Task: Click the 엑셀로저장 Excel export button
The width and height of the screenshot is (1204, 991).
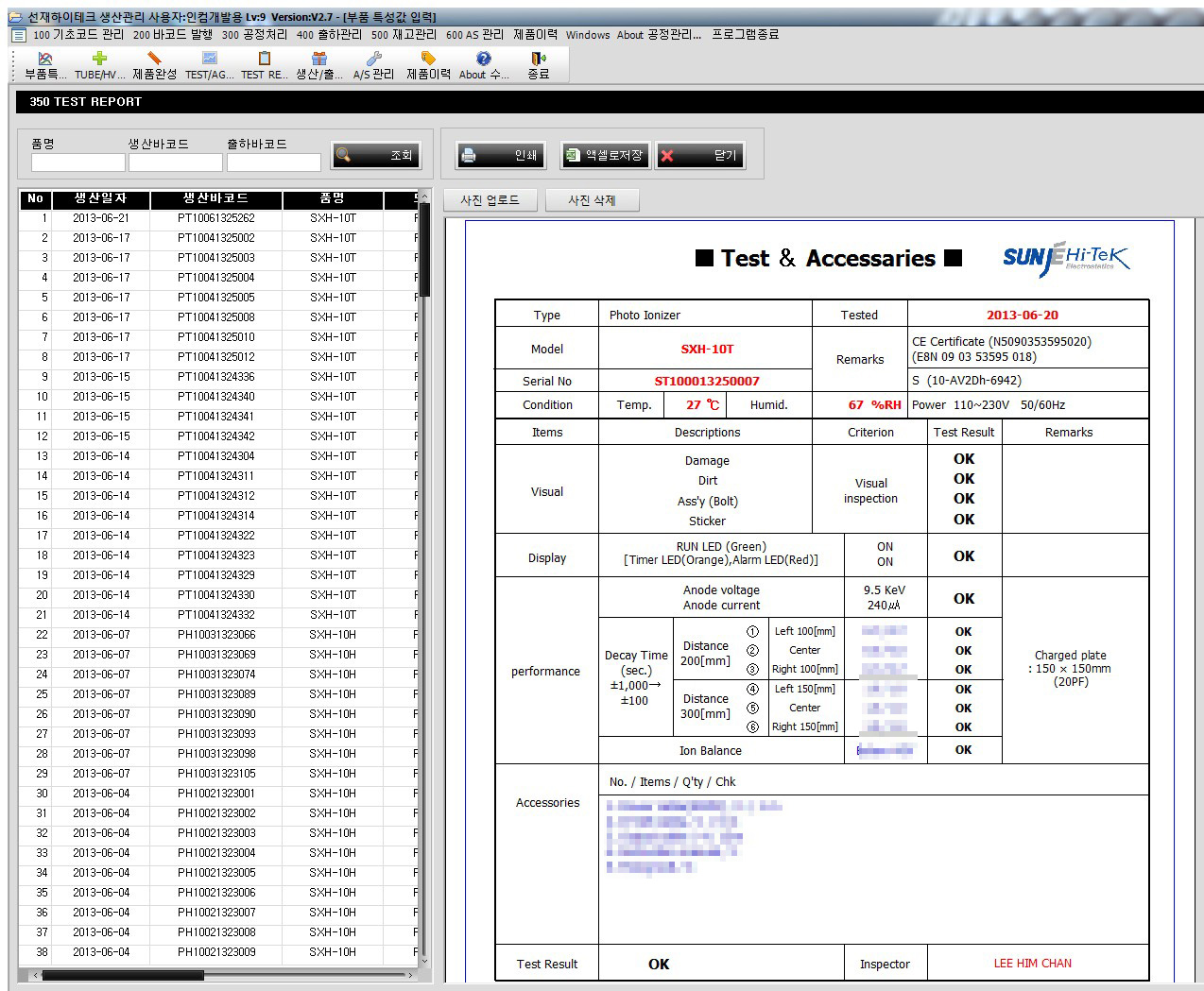Action: coord(604,156)
